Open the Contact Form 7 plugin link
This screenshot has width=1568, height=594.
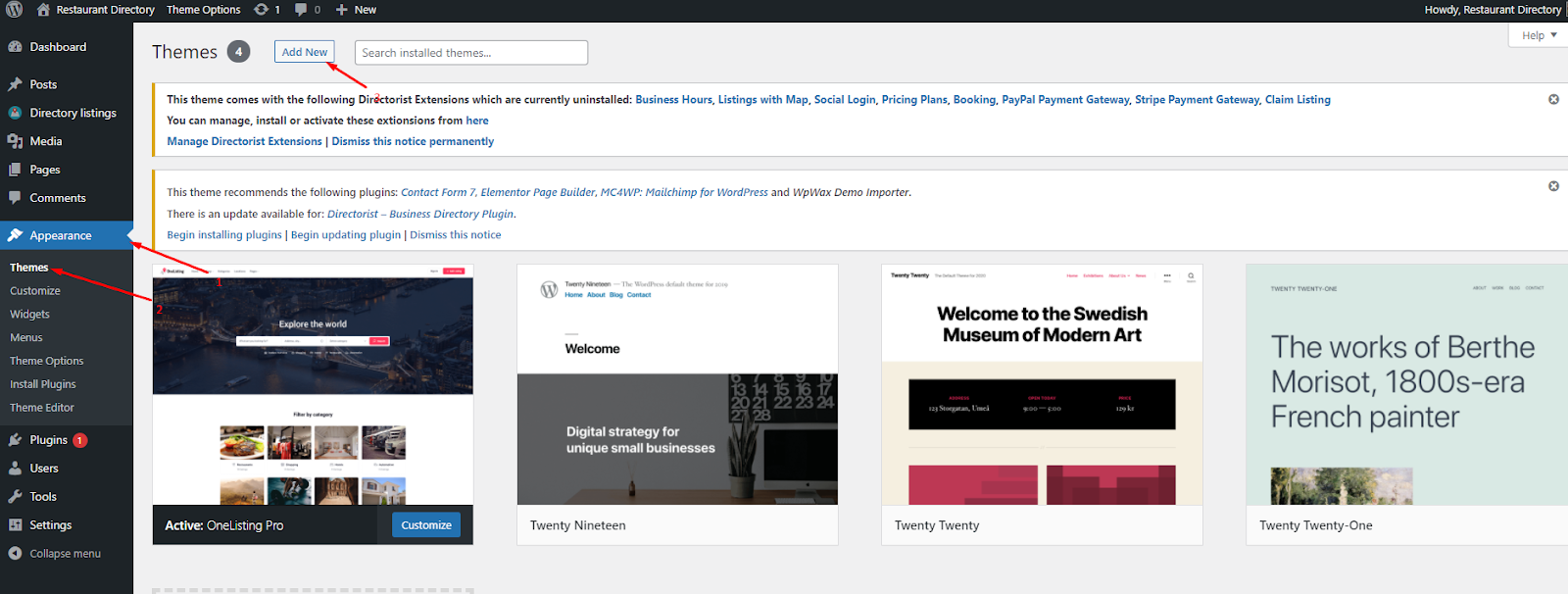click(438, 193)
